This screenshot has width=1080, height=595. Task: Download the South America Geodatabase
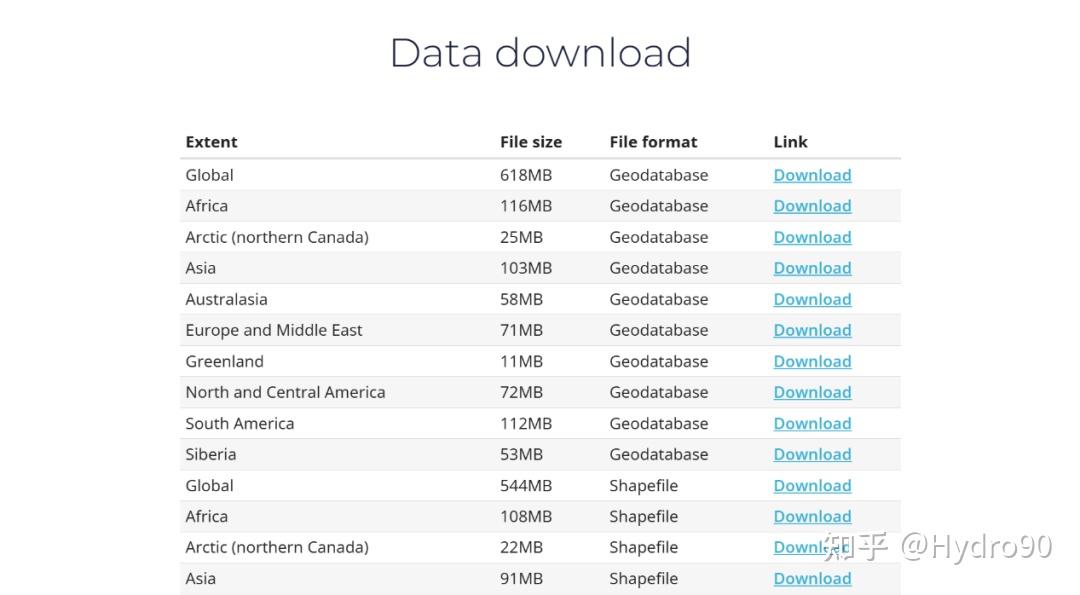coord(812,423)
